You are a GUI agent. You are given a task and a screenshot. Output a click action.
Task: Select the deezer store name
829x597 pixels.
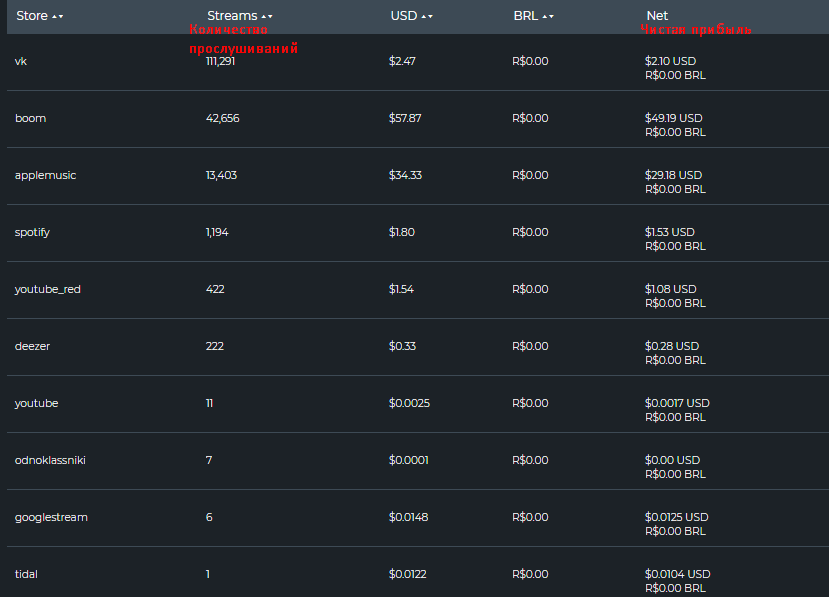32,346
